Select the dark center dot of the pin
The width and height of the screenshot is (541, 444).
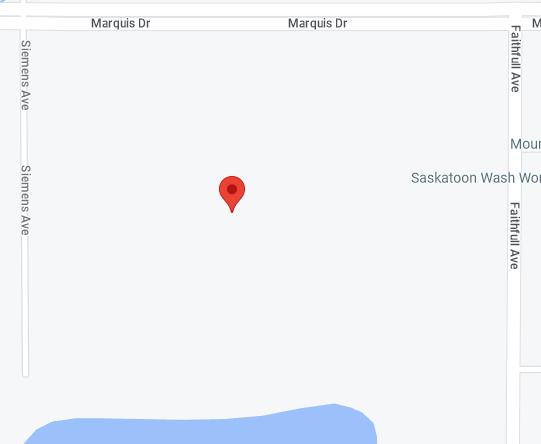tap(232, 189)
